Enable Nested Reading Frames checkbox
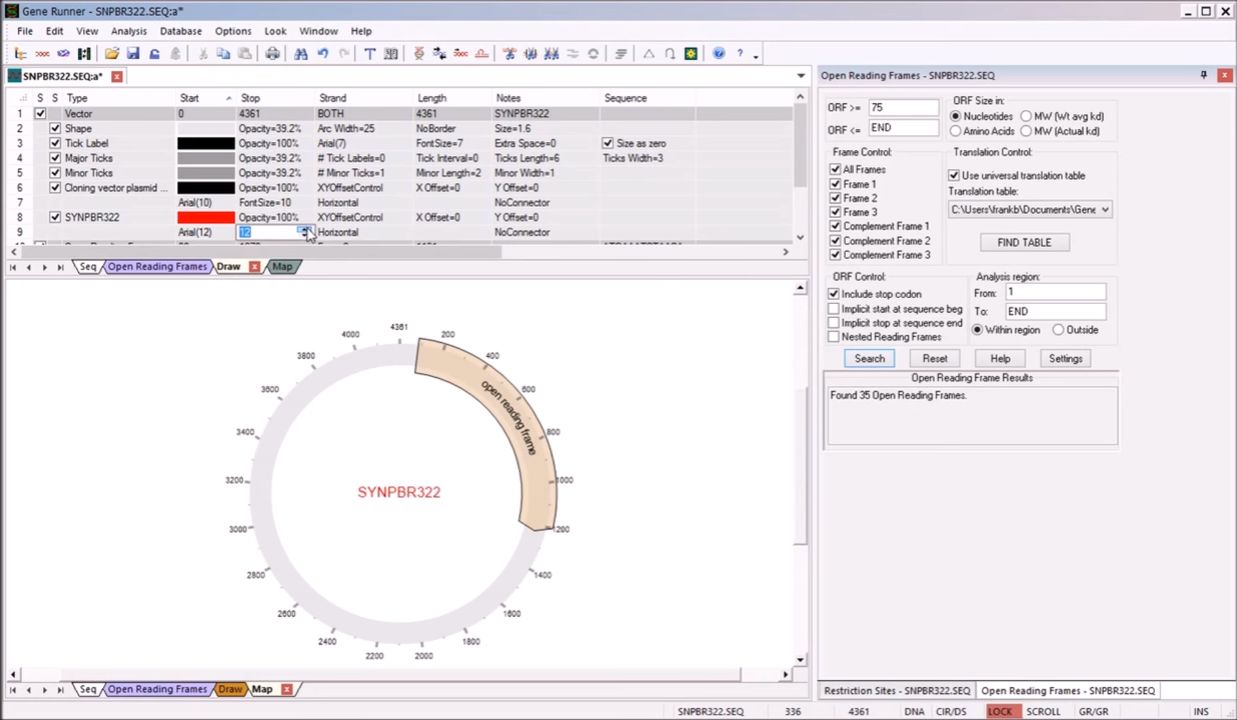 point(834,337)
